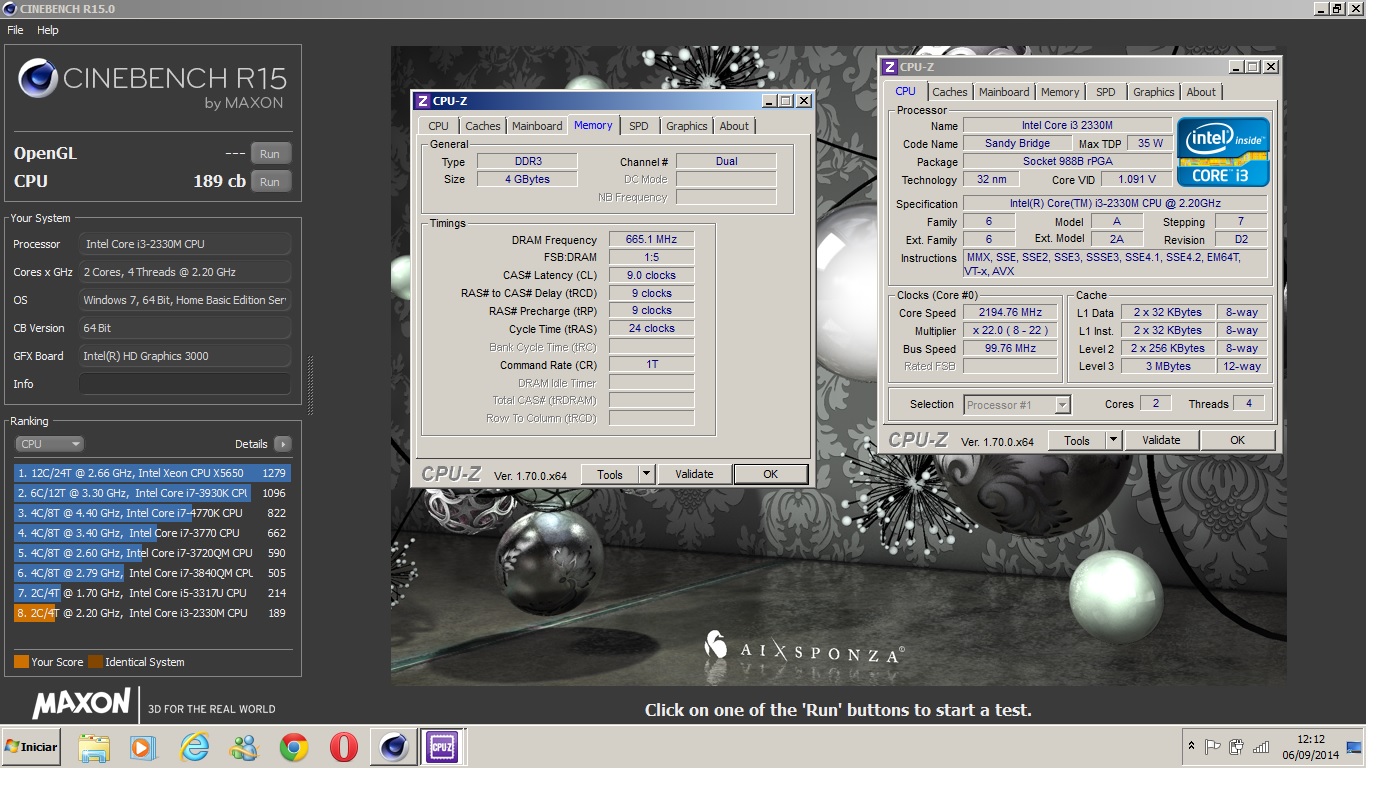Image resolution: width=1392 pixels, height=808 pixels.
Task: Open Windows Live Messenger taskbar icon
Action: pyautogui.click(x=243, y=747)
